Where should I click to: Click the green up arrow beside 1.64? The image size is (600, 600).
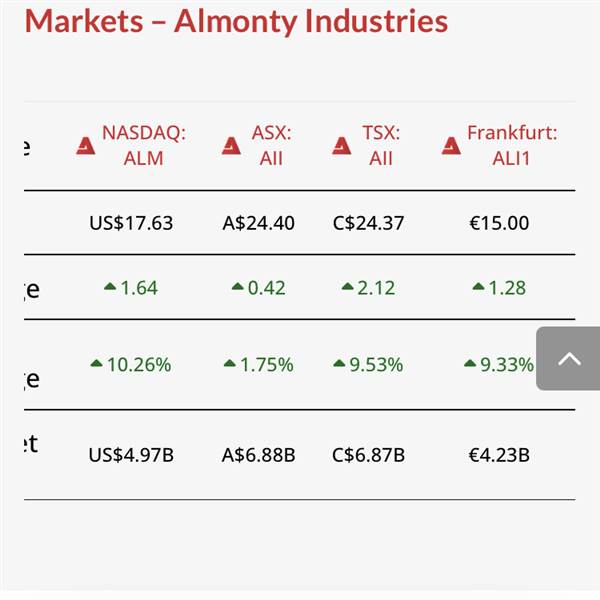[110, 287]
